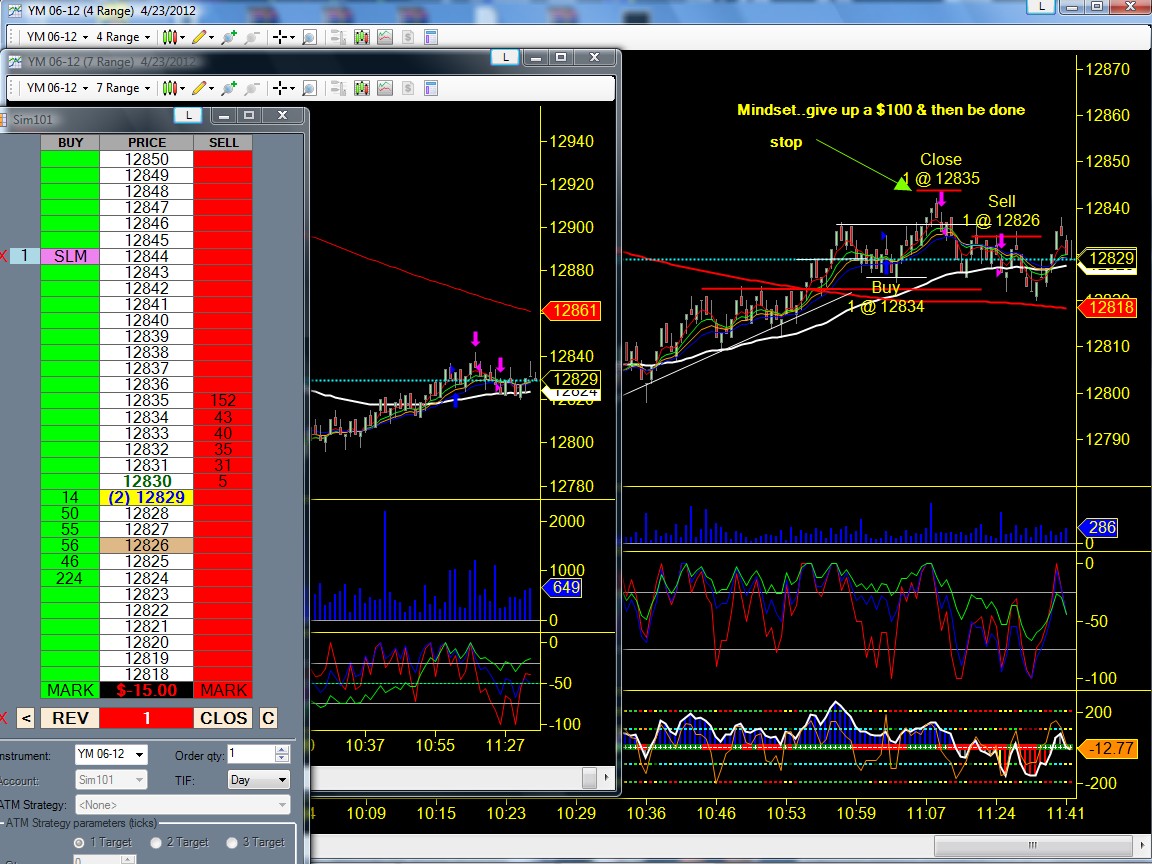The image size is (1152, 864).
Task: Click zoom frame magnifier in 4 Range toolbar
Action: 309,37
